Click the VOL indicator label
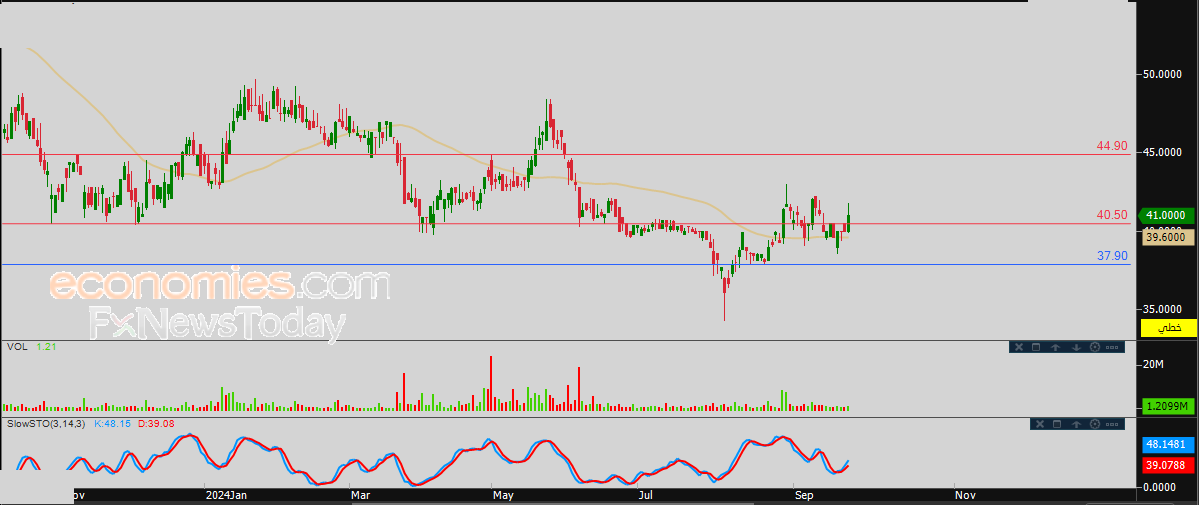Viewport: 1199px width, 505px height. click(x=16, y=347)
